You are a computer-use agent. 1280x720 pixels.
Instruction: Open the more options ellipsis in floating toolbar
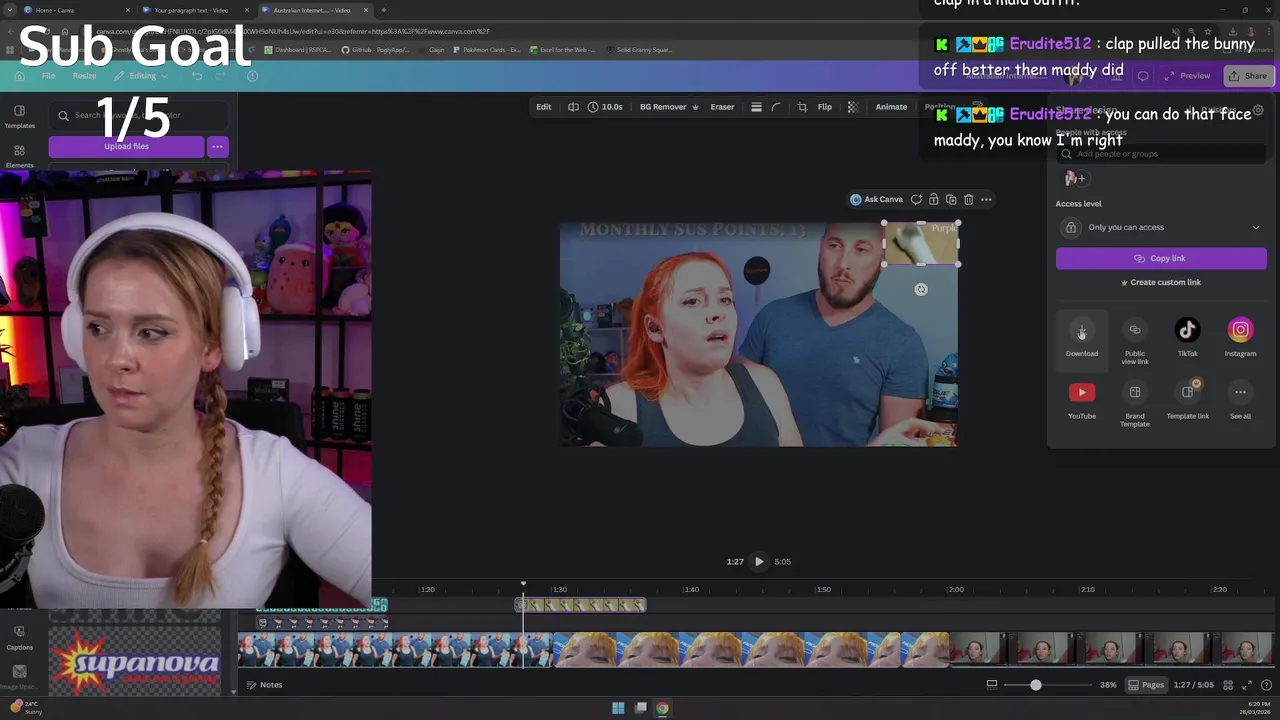[986, 199]
